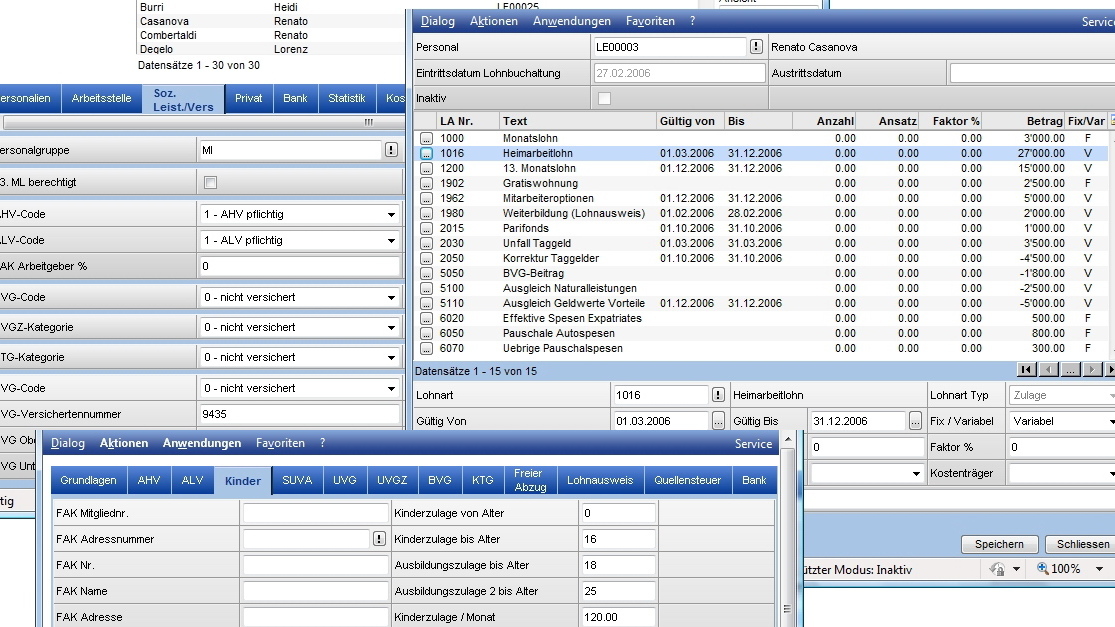Open the date picker for Gültig Von
This screenshot has width=1115, height=627.
coord(718,421)
